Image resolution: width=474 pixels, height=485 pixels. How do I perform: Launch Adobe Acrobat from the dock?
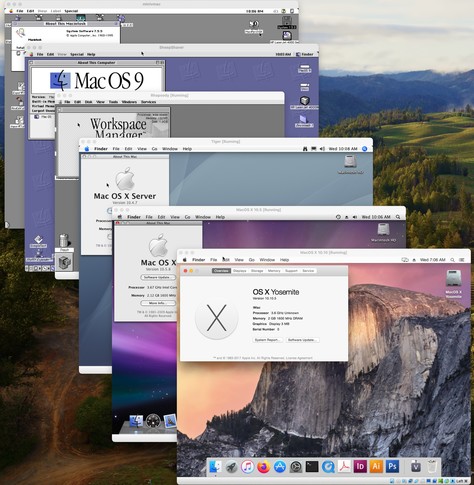(x=344, y=467)
